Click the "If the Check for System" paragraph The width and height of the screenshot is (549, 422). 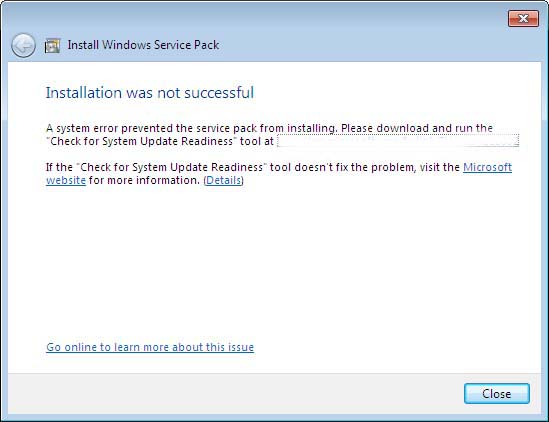point(279,174)
